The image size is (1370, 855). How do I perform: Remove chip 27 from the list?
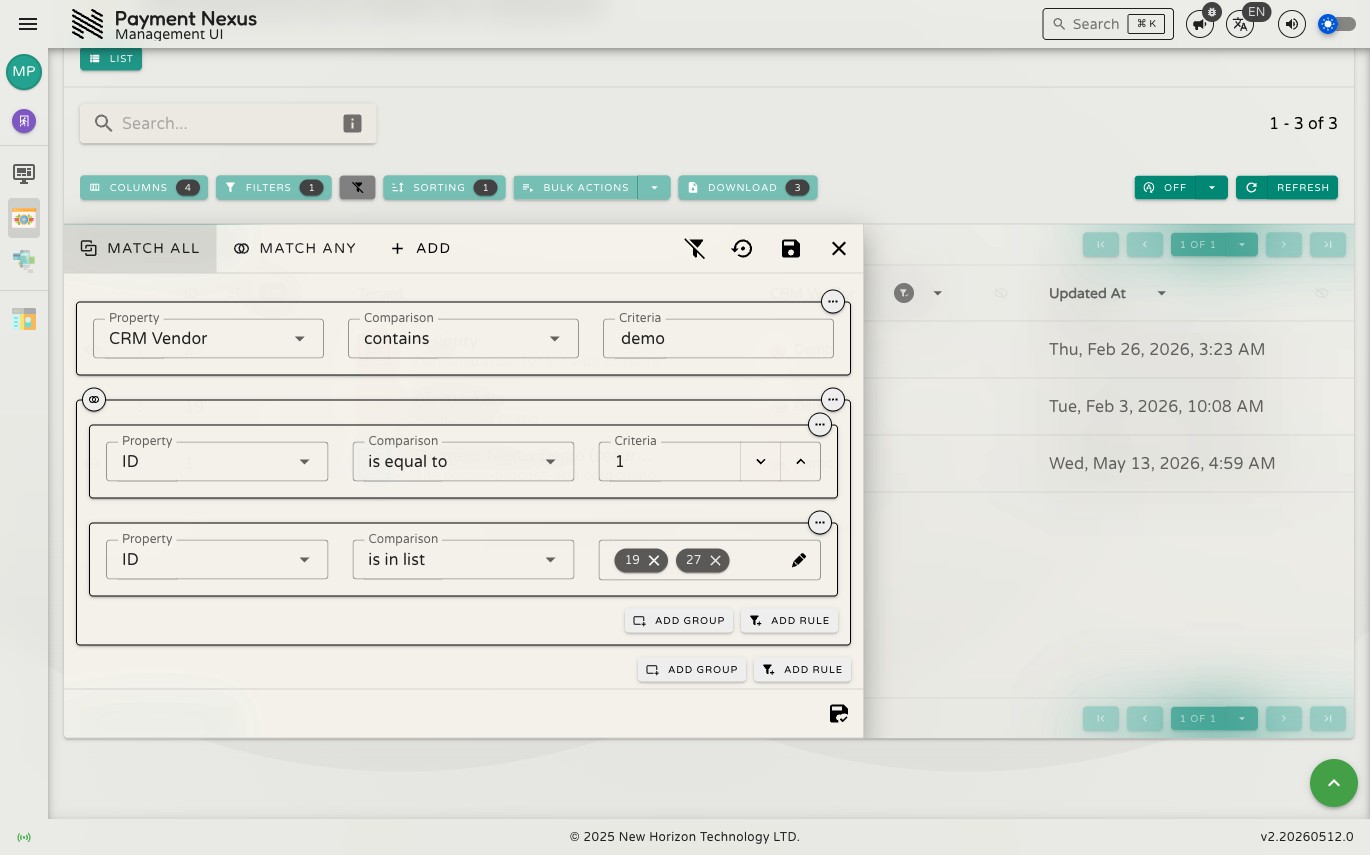[x=715, y=560]
